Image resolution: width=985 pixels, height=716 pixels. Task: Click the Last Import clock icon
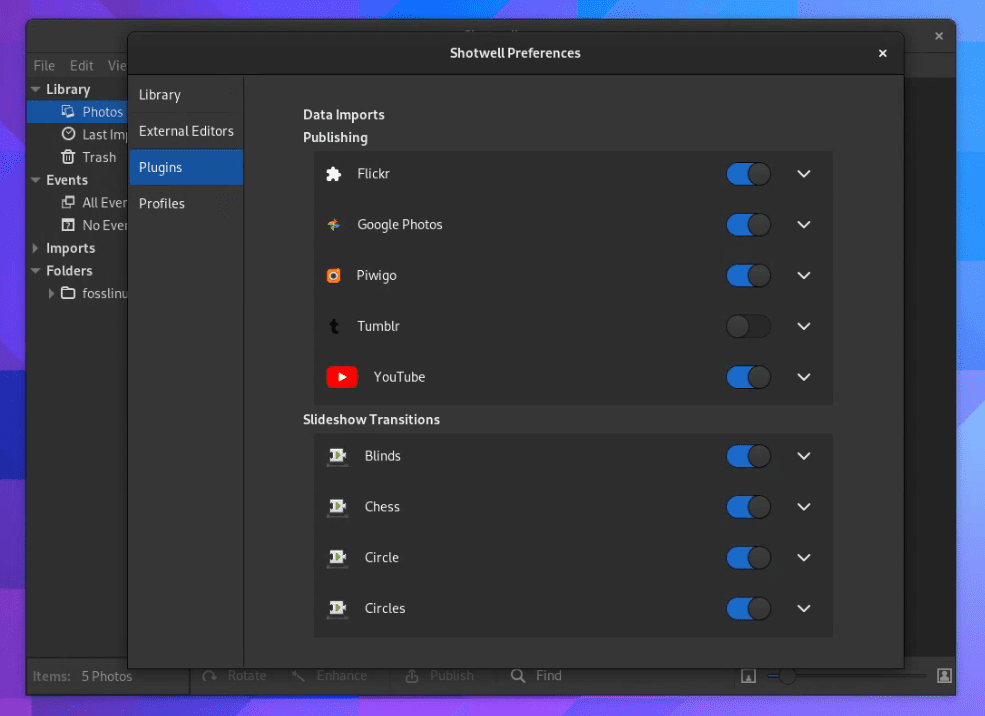(x=68, y=134)
